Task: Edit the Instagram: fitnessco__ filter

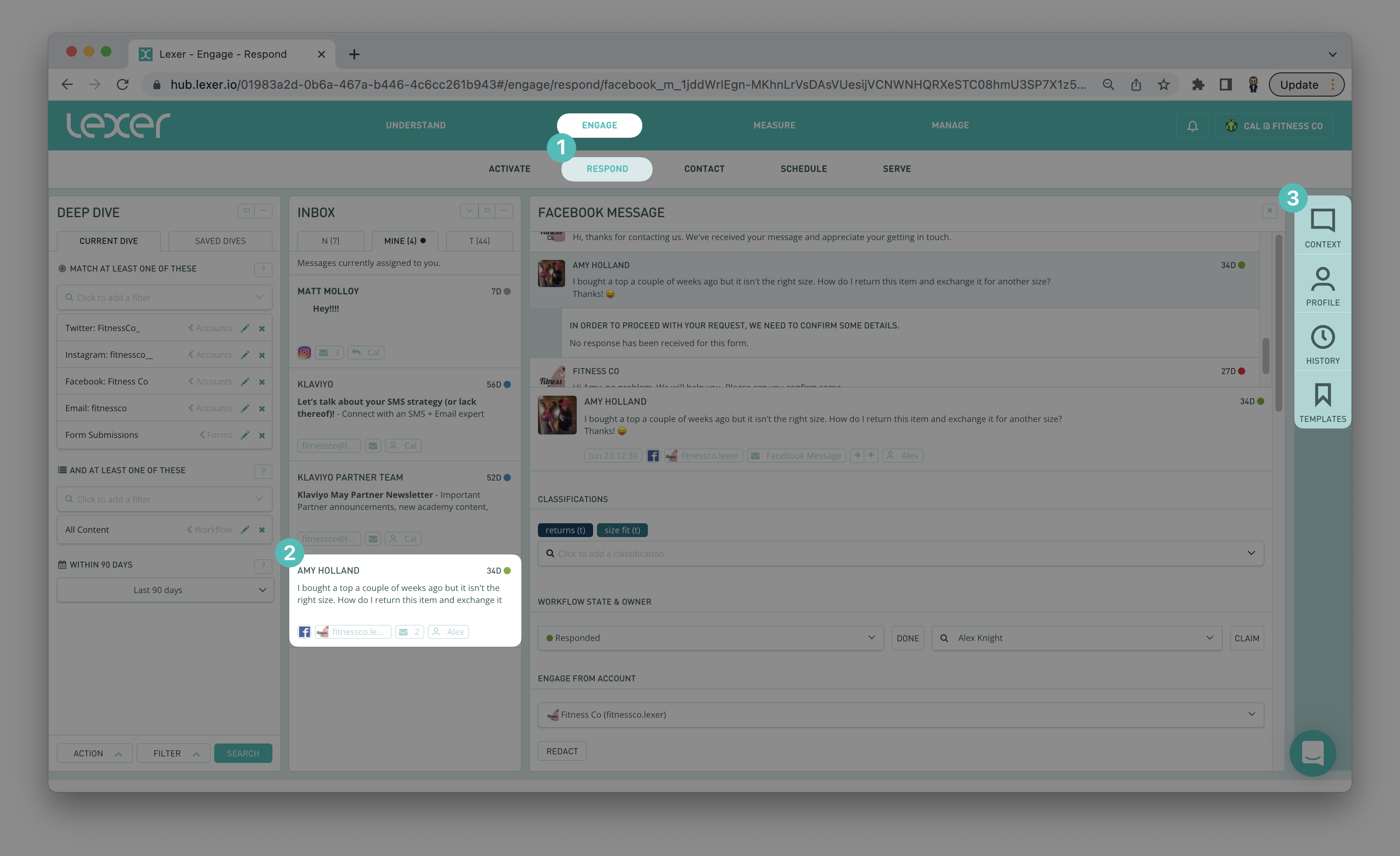Action: (245, 354)
